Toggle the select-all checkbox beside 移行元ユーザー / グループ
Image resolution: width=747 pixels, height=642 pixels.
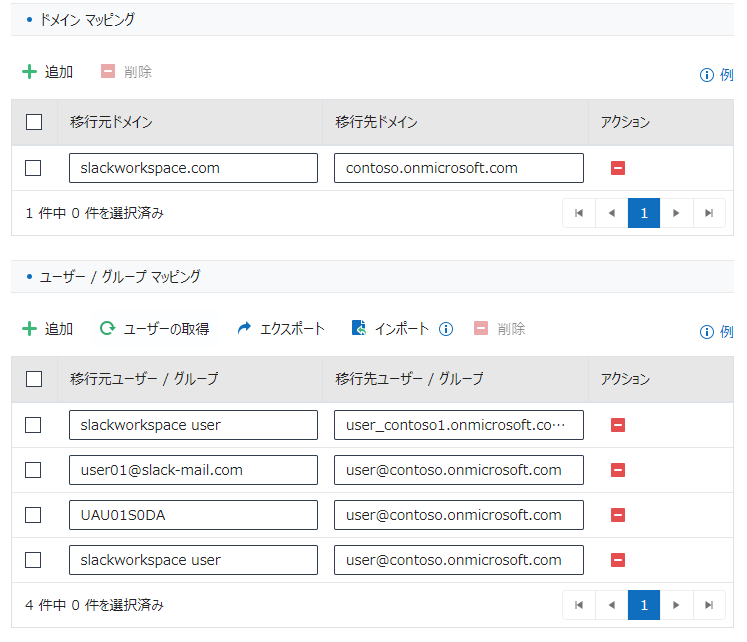coord(34,379)
